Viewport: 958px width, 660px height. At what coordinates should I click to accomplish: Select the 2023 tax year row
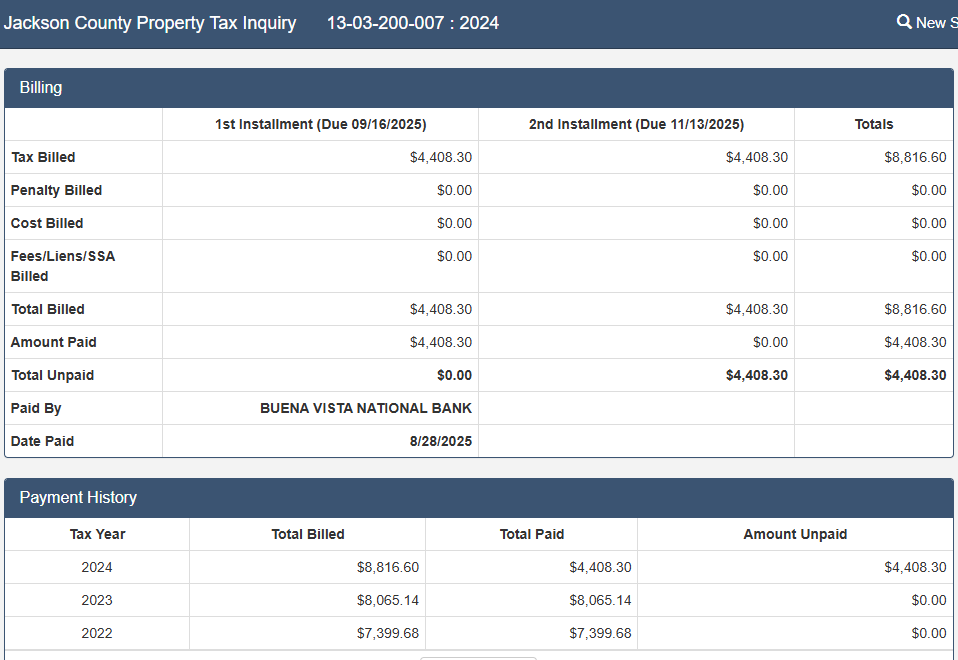coord(97,600)
